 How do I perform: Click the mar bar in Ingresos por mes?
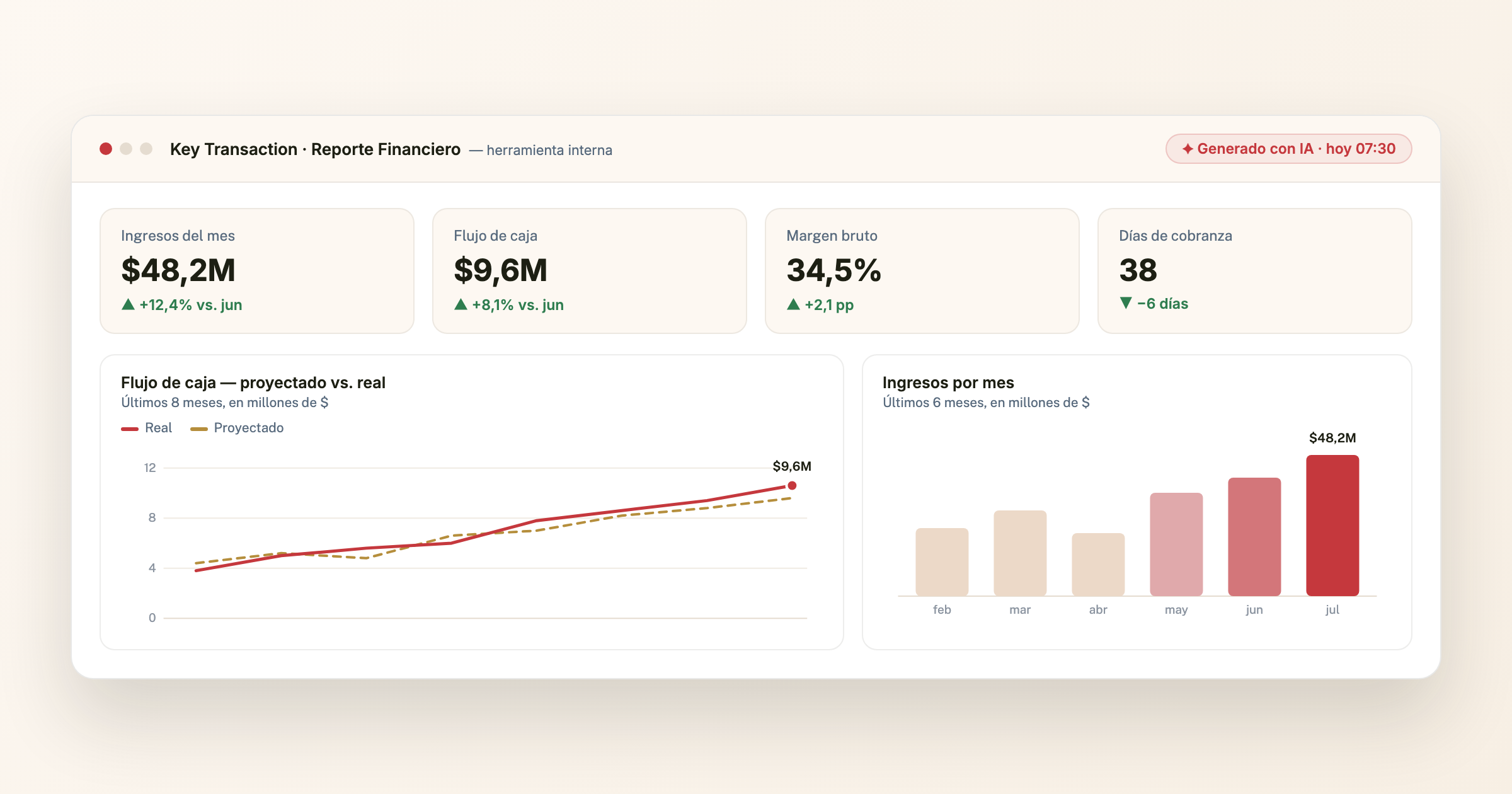click(1020, 553)
